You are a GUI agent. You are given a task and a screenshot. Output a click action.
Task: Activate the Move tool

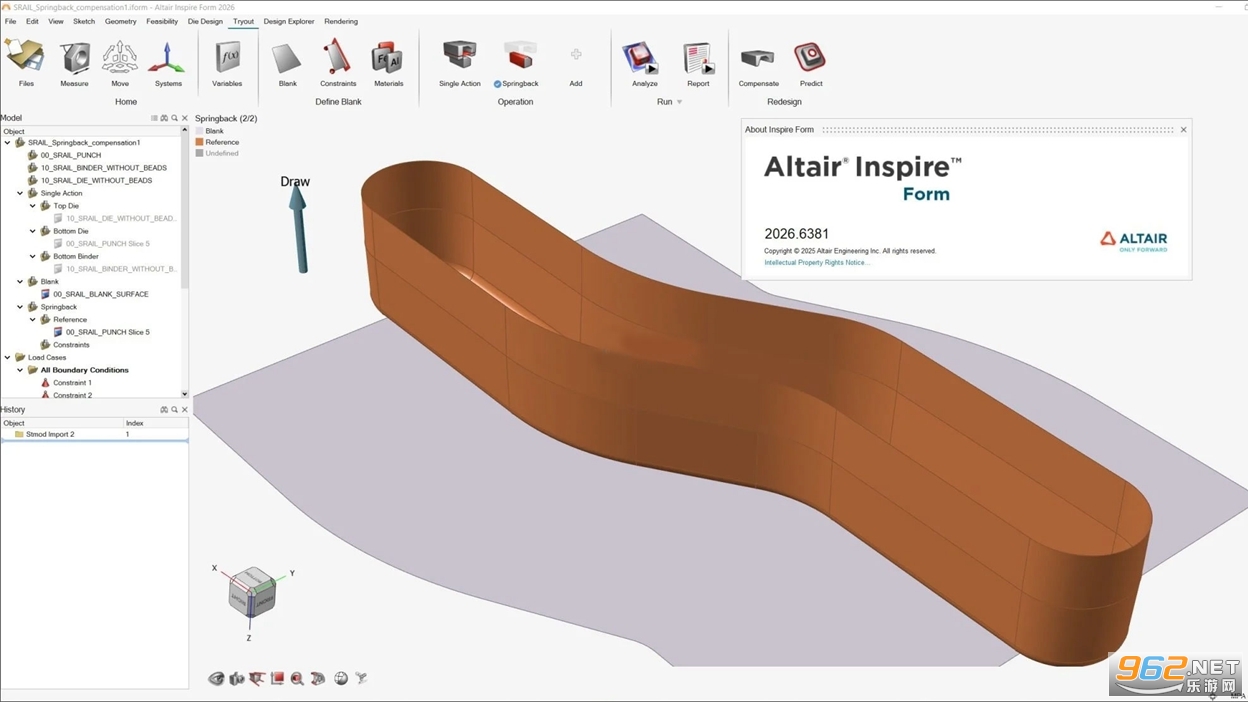click(120, 57)
